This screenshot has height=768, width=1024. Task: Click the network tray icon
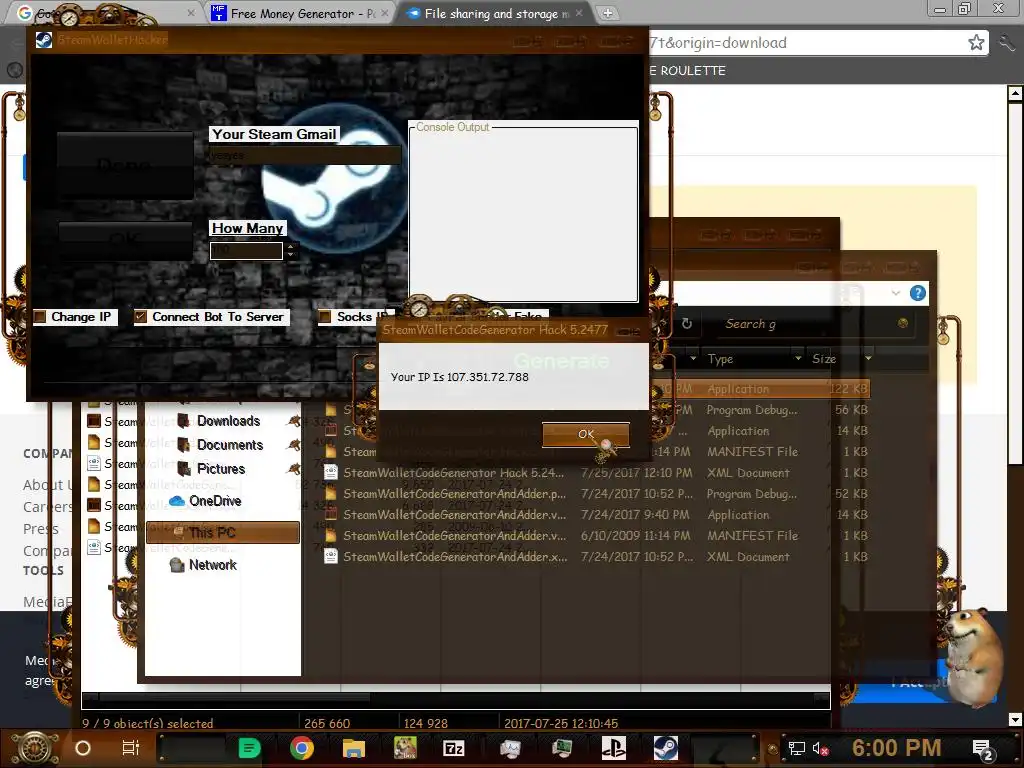[797, 748]
